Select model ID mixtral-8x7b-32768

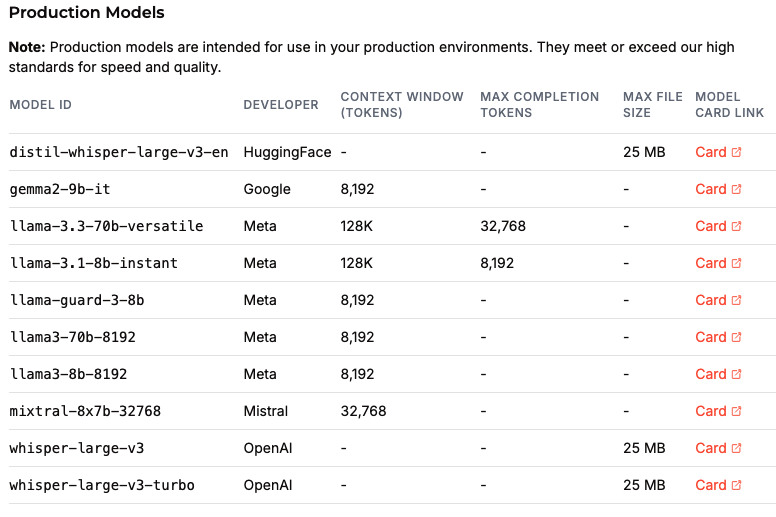tap(85, 411)
